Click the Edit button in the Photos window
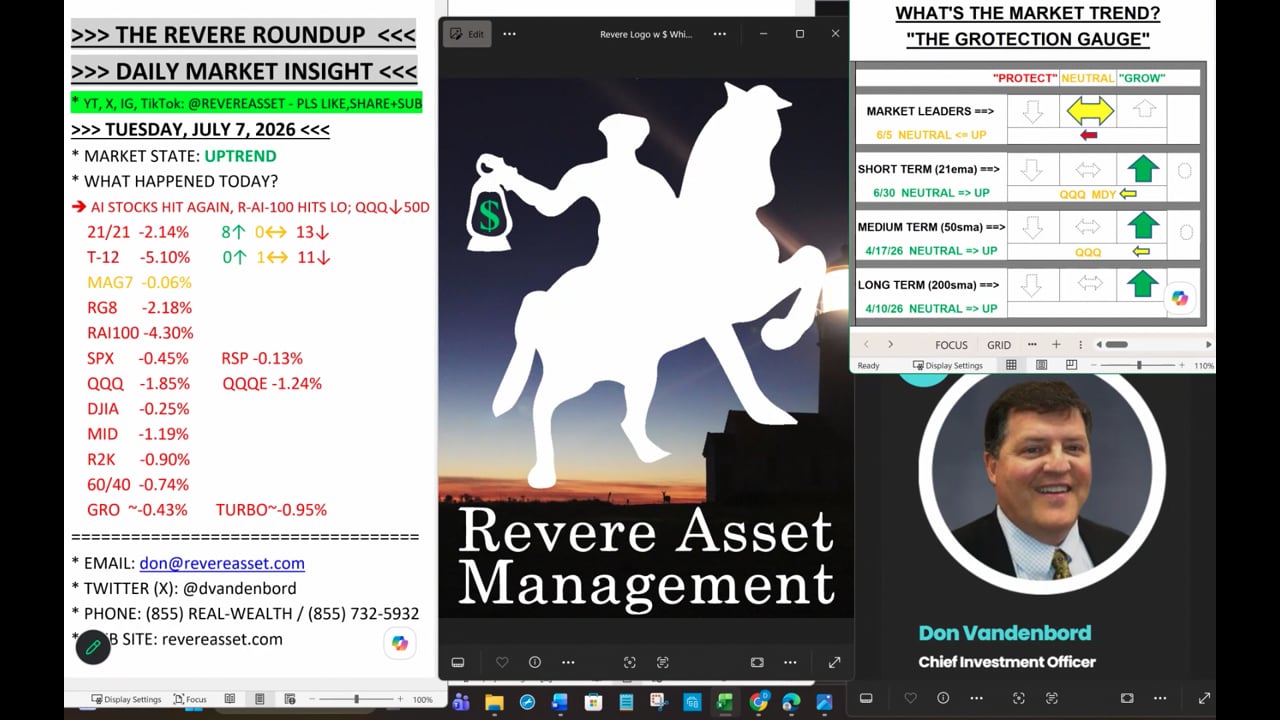Viewport: 1280px width, 720px height. [x=467, y=33]
